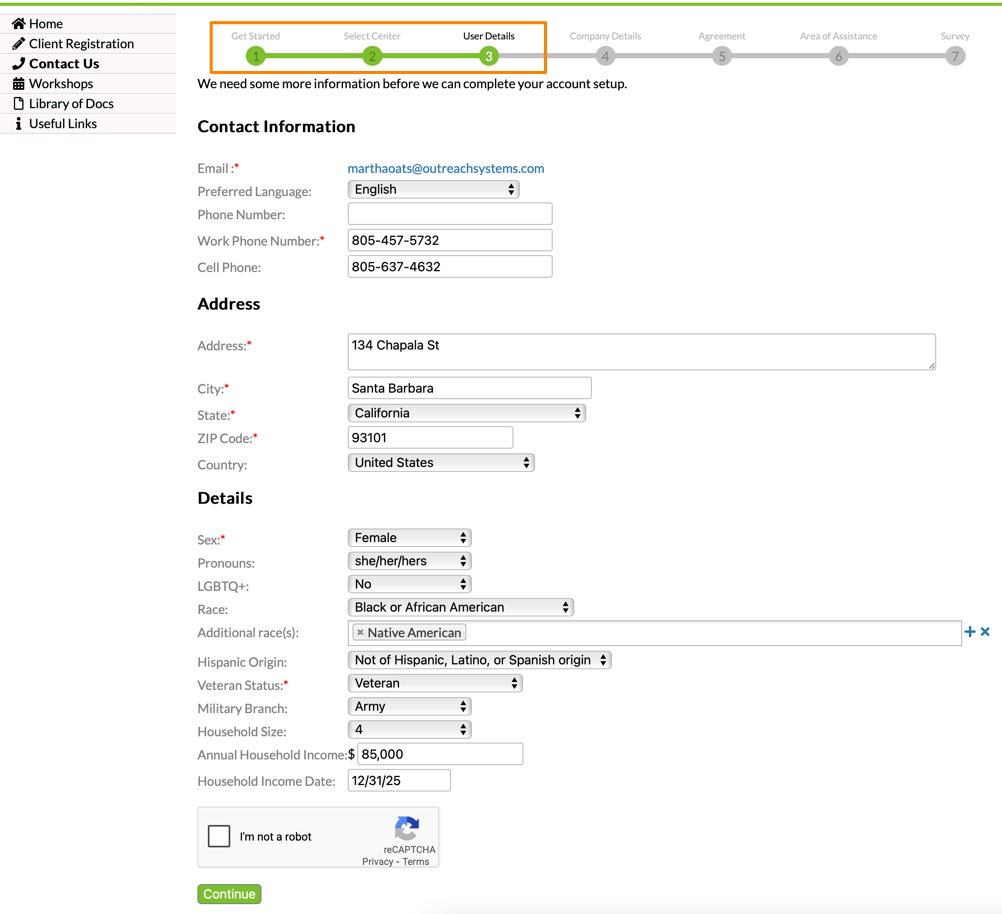Click the blue plus icon beside Additional races

[x=969, y=632]
